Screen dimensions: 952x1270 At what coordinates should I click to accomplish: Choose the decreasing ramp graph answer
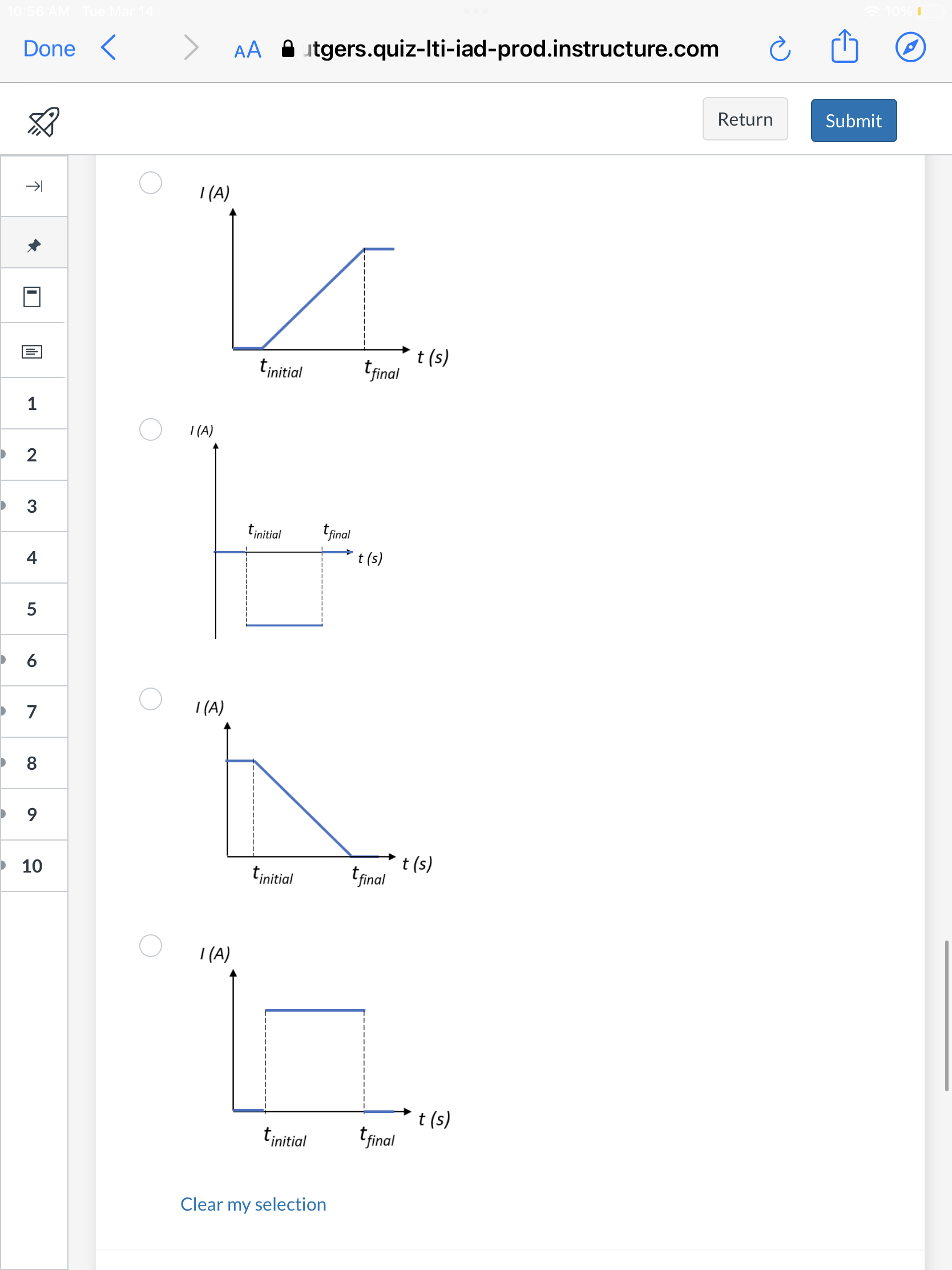click(151, 698)
